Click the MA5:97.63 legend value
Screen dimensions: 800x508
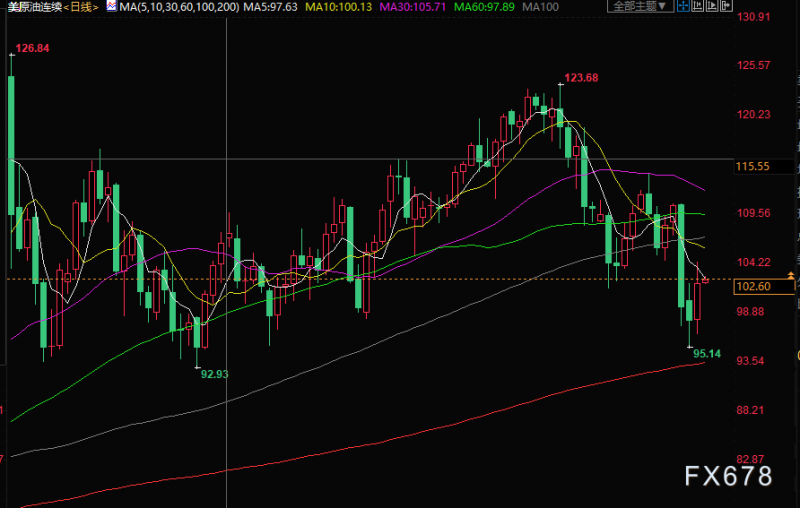270,7
